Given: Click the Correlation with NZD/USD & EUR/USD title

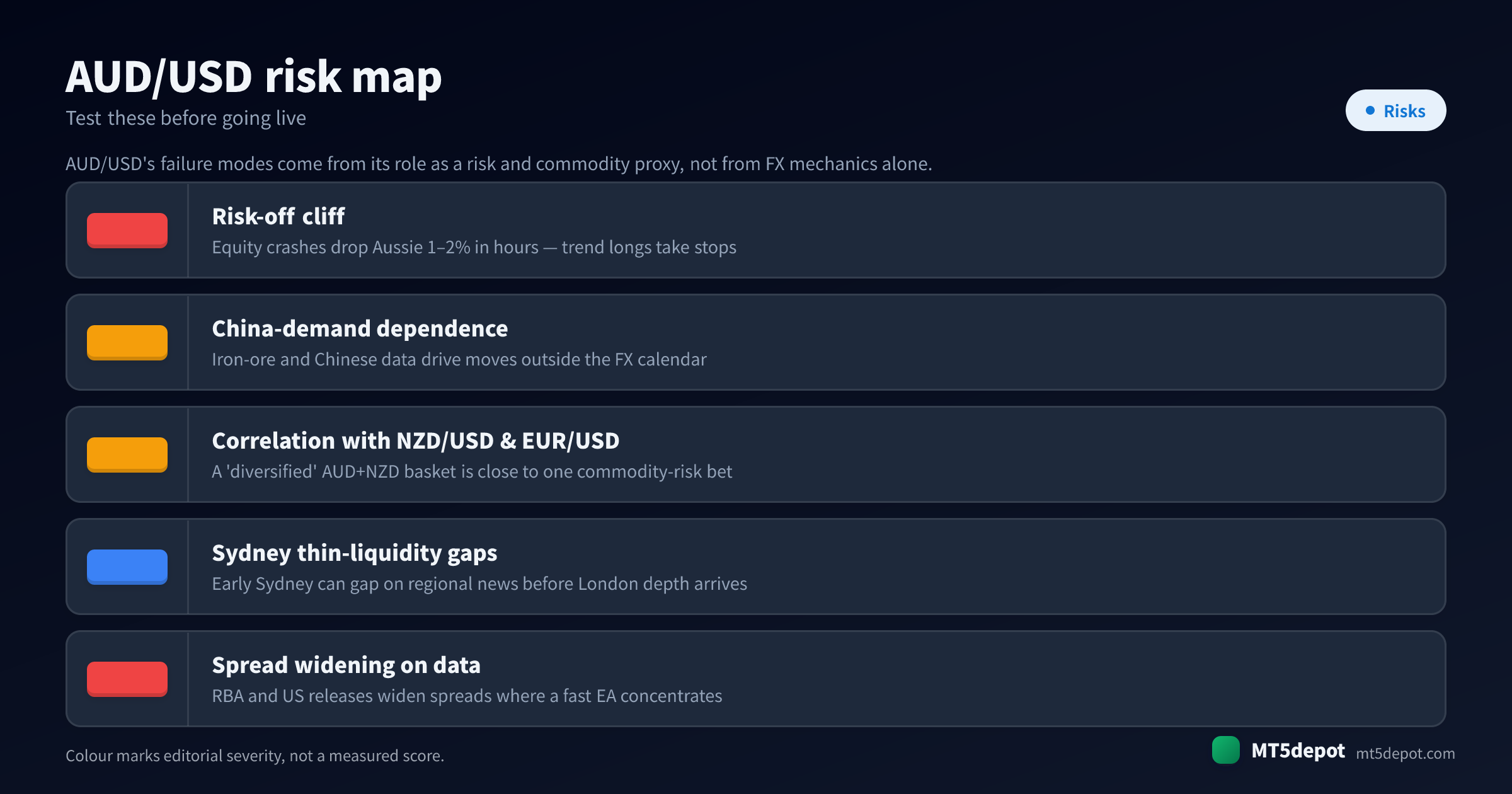Looking at the screenshot, I should (x=416, y=440).
